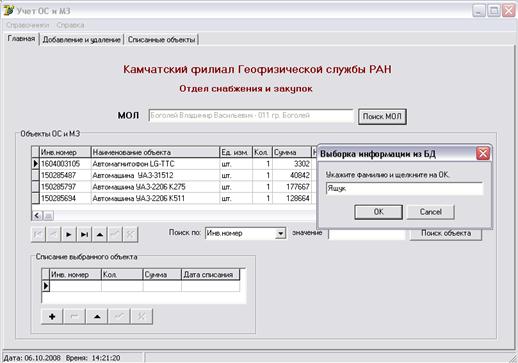Image resolution: width=518 pixels, height=363 pixels.
Task: Close the Выборка информации из БД dialog
Action: tap(483, 154)
